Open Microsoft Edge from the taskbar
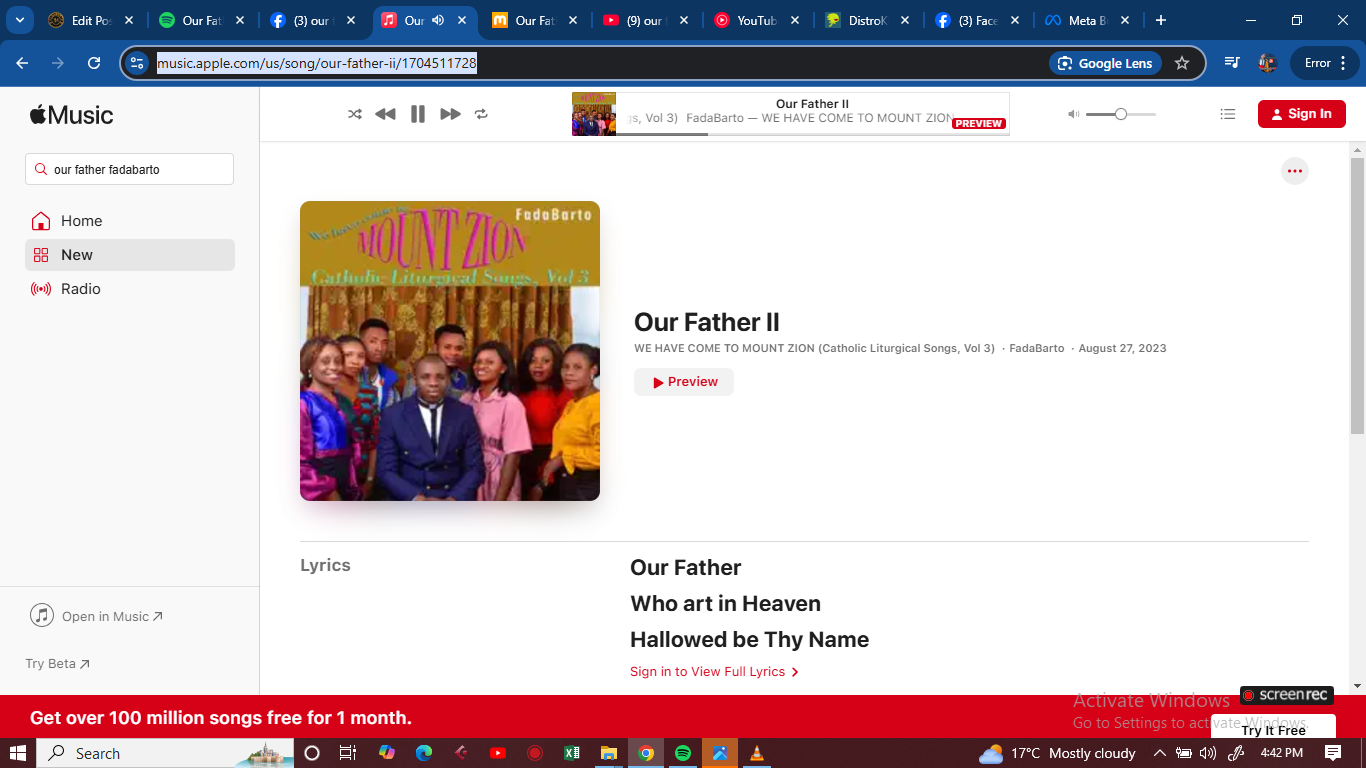This screenshot has height=768, width=1366. pyautogui.click(x=424, y=753)
